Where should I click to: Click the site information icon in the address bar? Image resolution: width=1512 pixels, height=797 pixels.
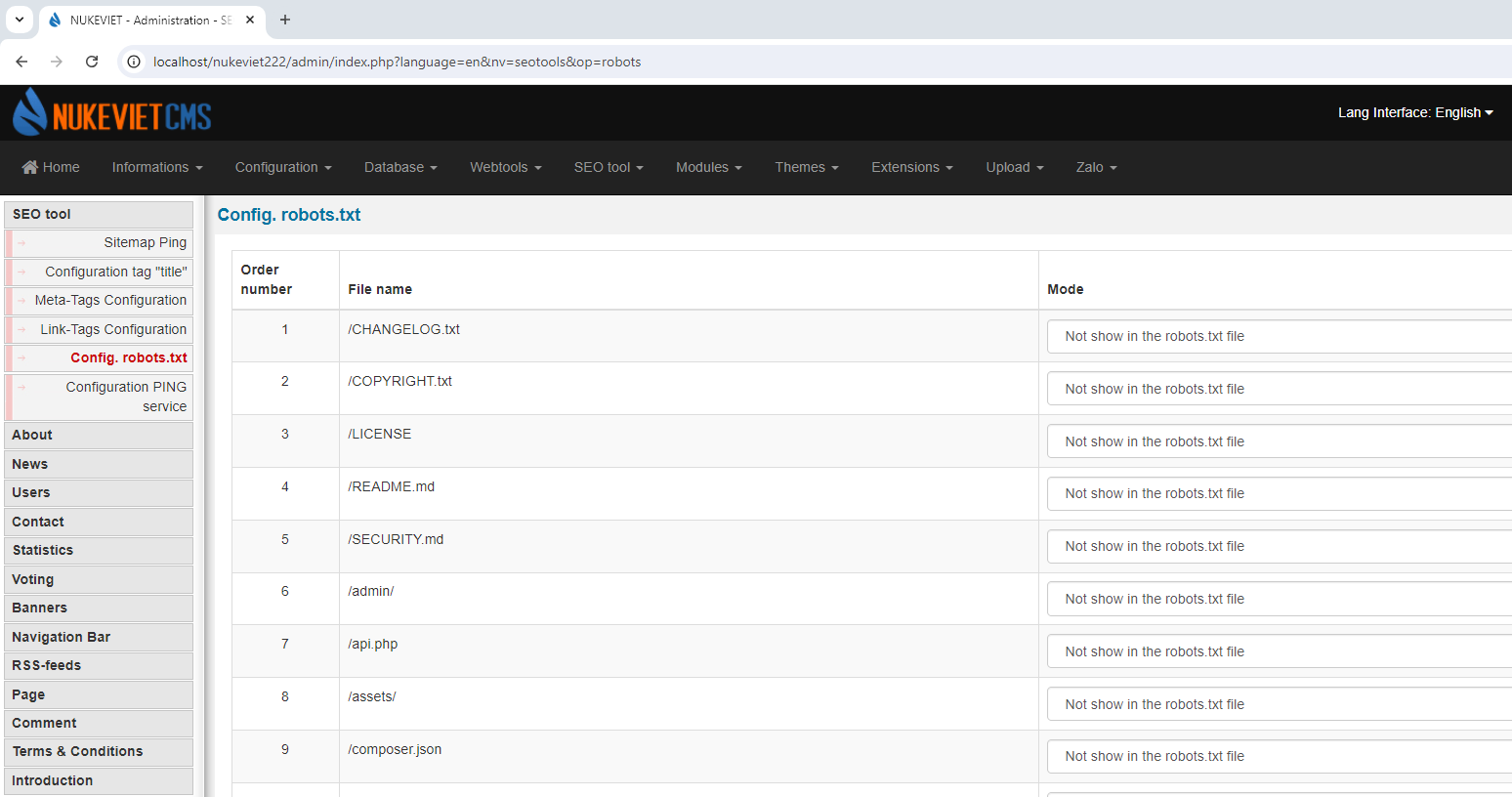(x=135, y=62)
